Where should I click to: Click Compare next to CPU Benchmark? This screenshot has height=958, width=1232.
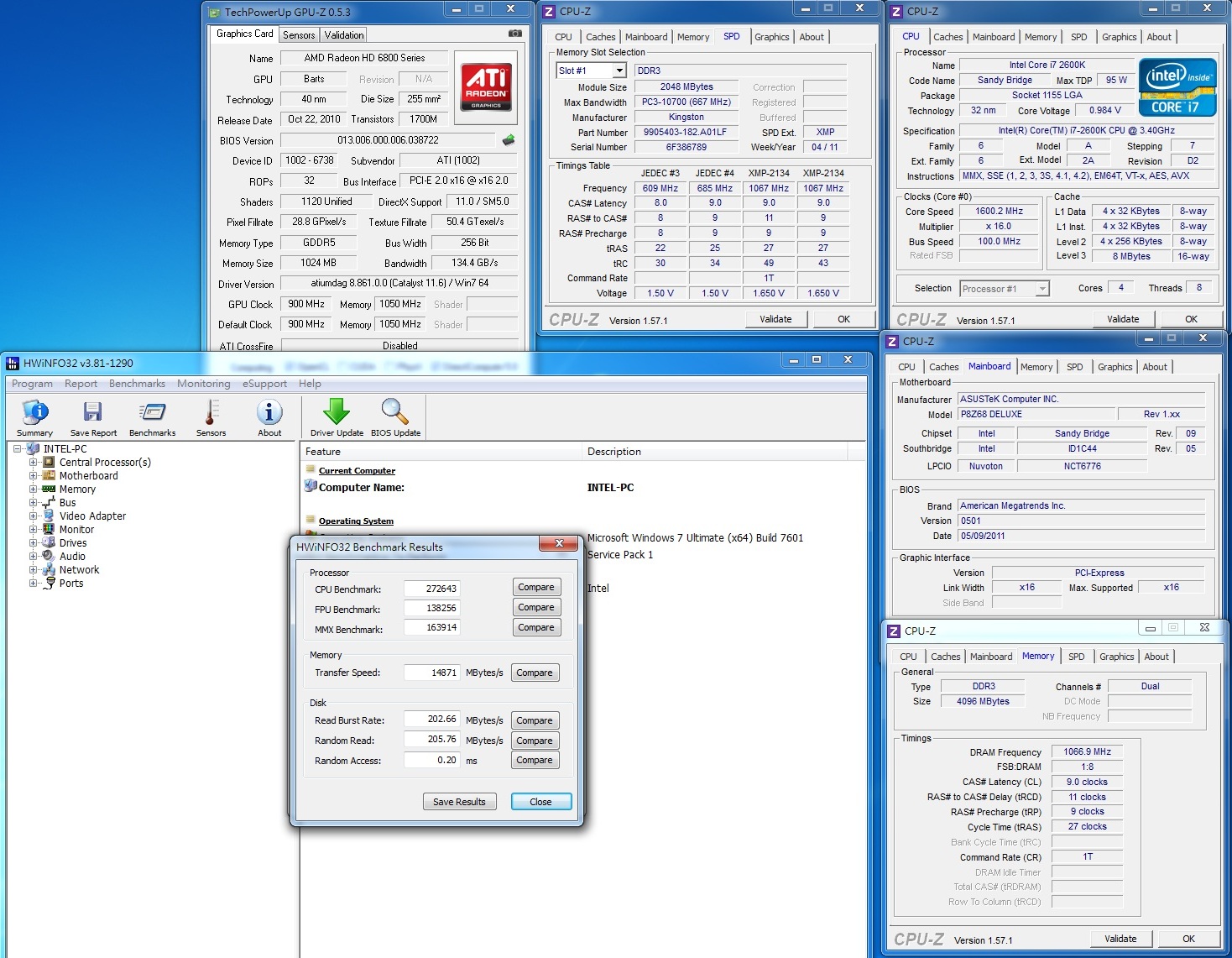(x=535, y=588)
